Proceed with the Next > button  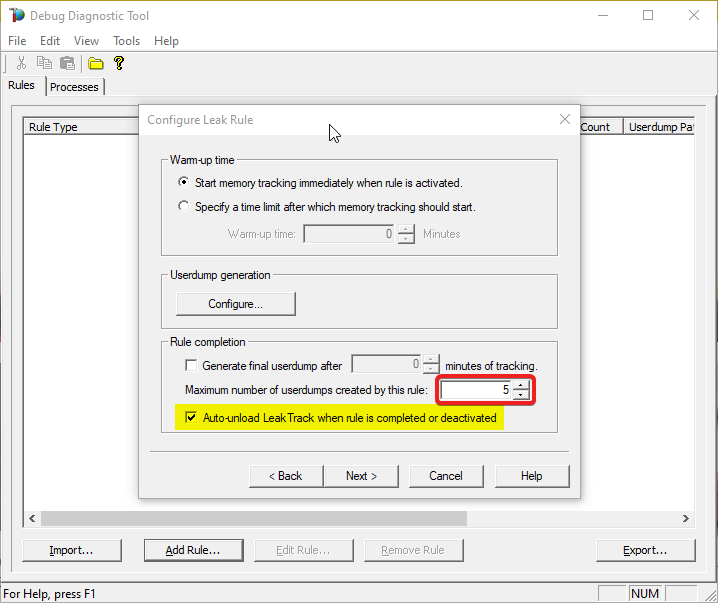(x=361, y=476)
